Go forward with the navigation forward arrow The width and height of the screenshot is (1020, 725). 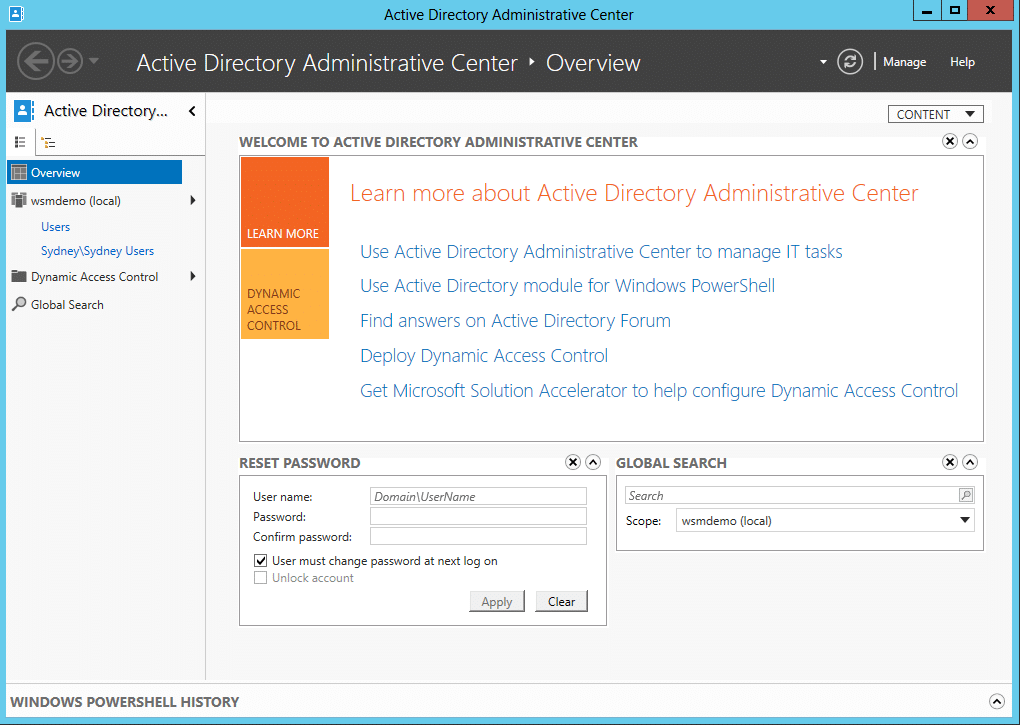click(x=70, y=61)
